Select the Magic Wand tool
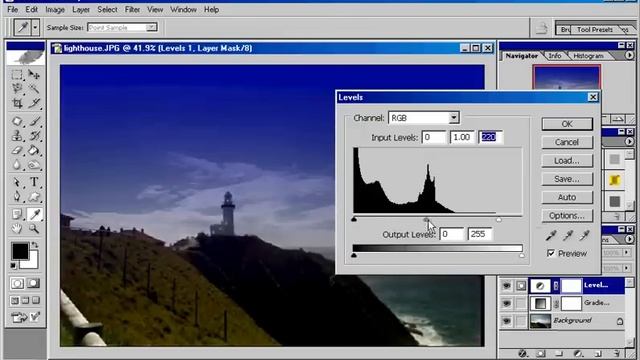This screenshot has width=640, height=360. click(x=34, y=89)
